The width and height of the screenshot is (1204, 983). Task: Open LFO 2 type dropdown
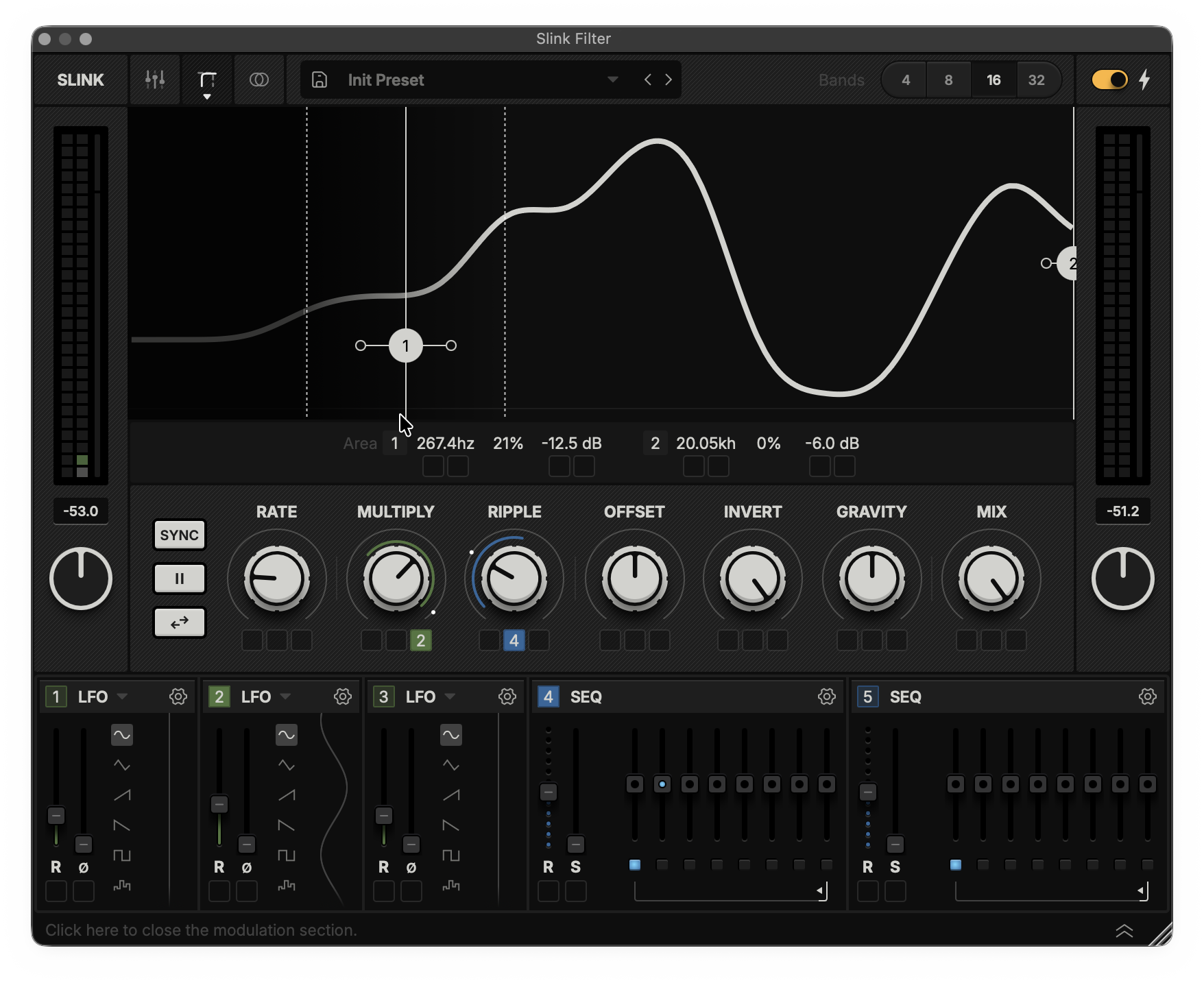click(x=285, y=696)
